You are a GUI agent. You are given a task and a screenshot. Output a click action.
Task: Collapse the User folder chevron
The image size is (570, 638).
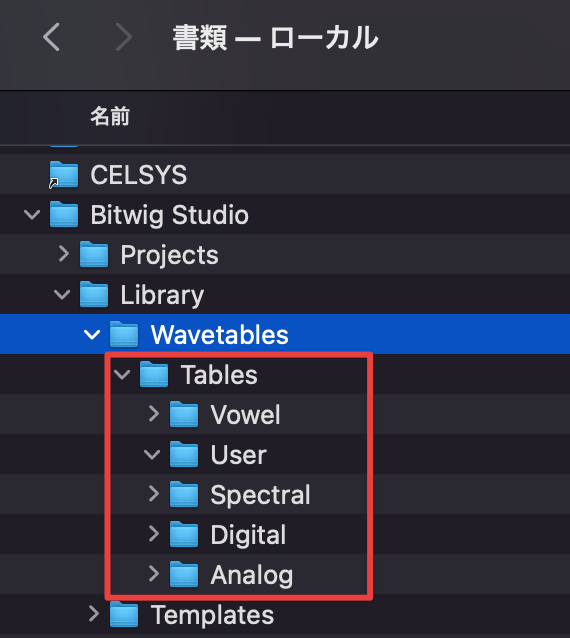point(152,454)
